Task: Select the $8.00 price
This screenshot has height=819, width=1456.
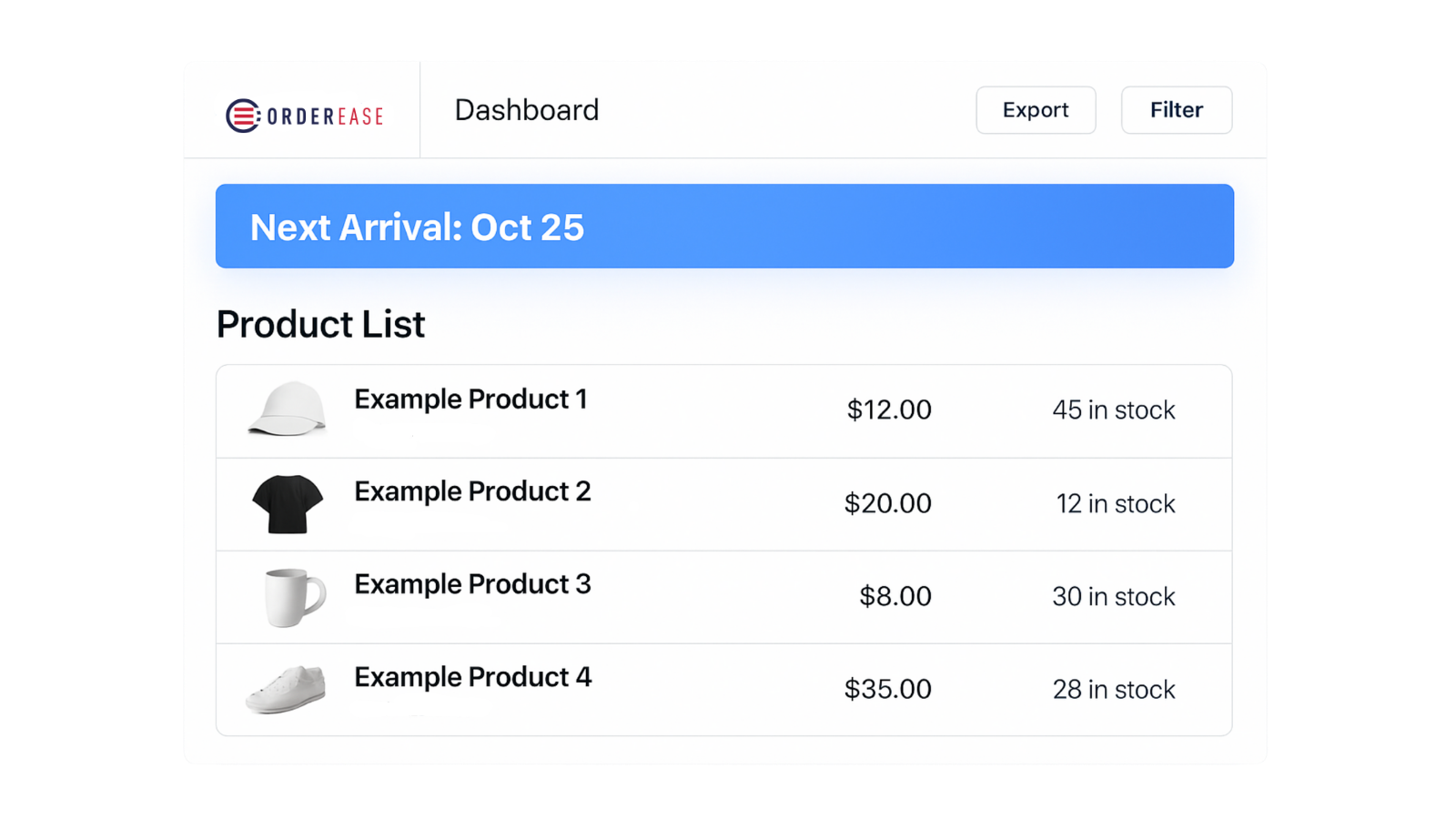Action: [x=895, y=596]
